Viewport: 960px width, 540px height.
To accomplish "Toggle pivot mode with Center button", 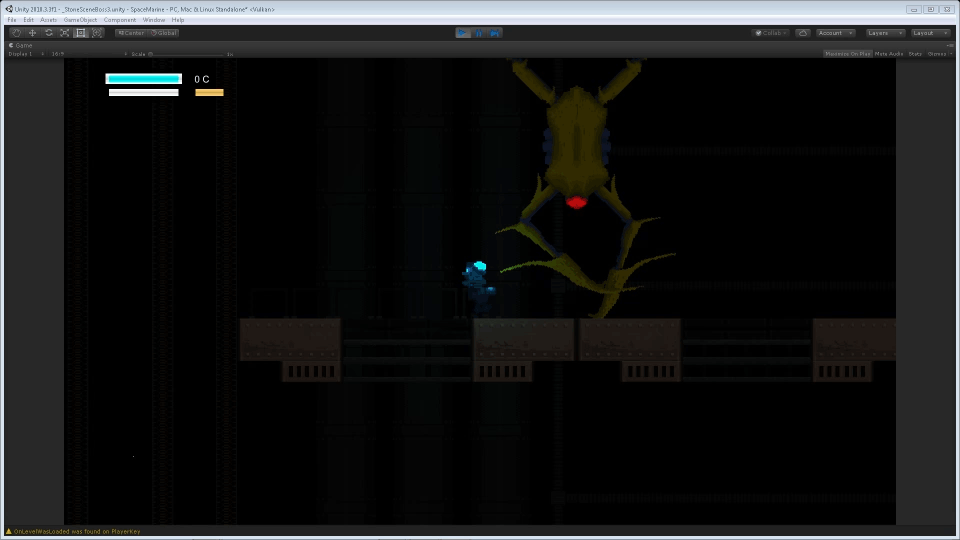I will [131, 33].
